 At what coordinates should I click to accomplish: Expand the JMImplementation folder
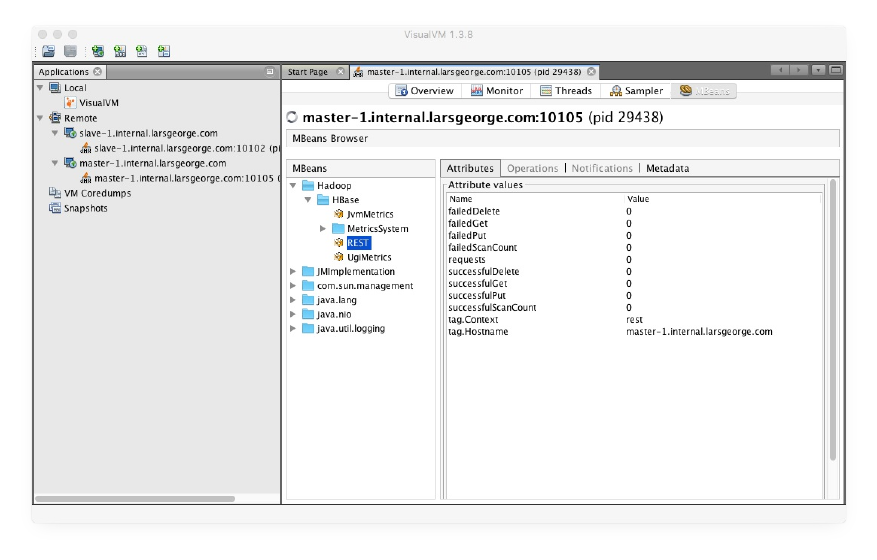click(293, 271)
